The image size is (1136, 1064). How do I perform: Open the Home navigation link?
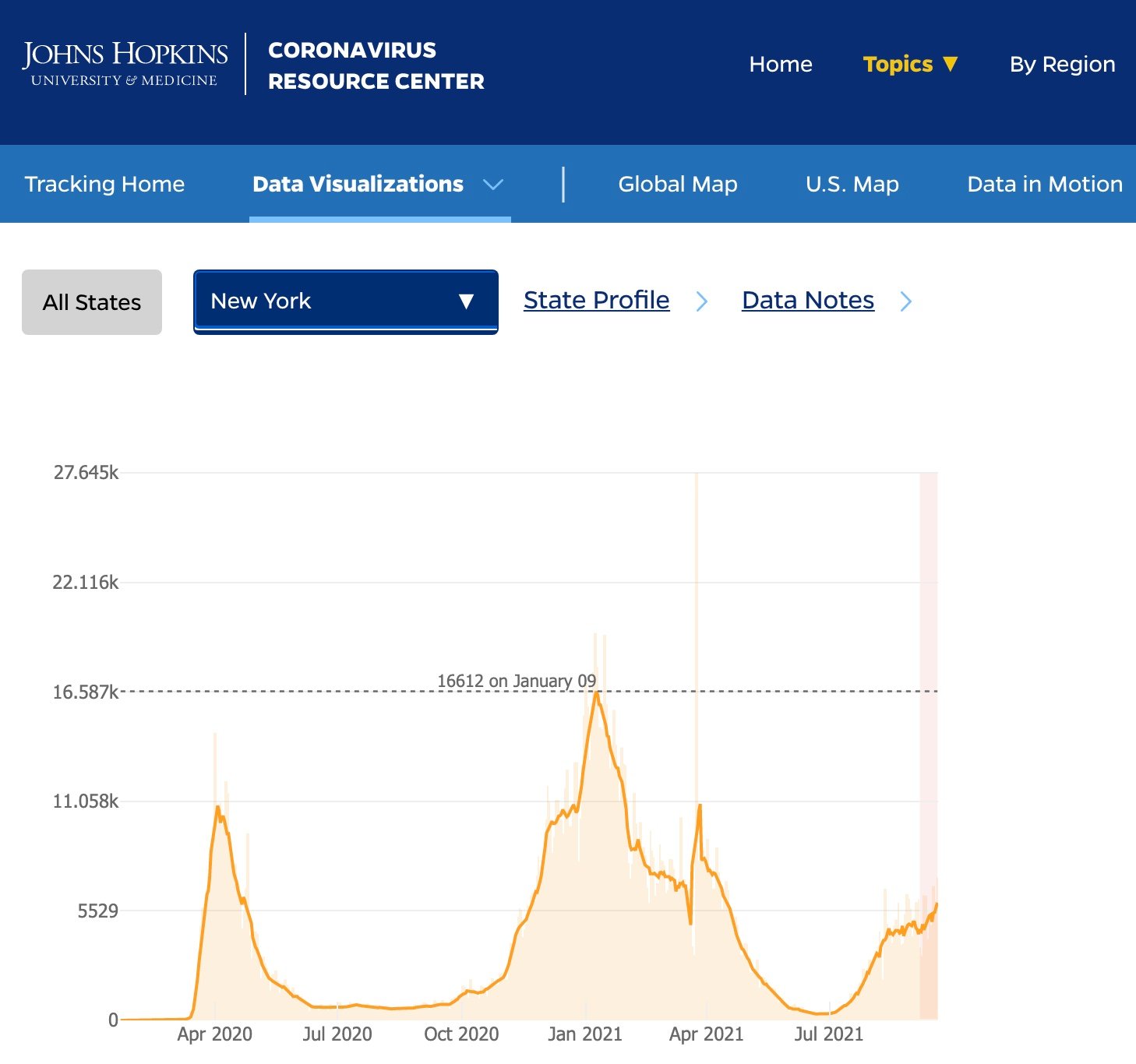pyautogui.click(x=780, y=64)
